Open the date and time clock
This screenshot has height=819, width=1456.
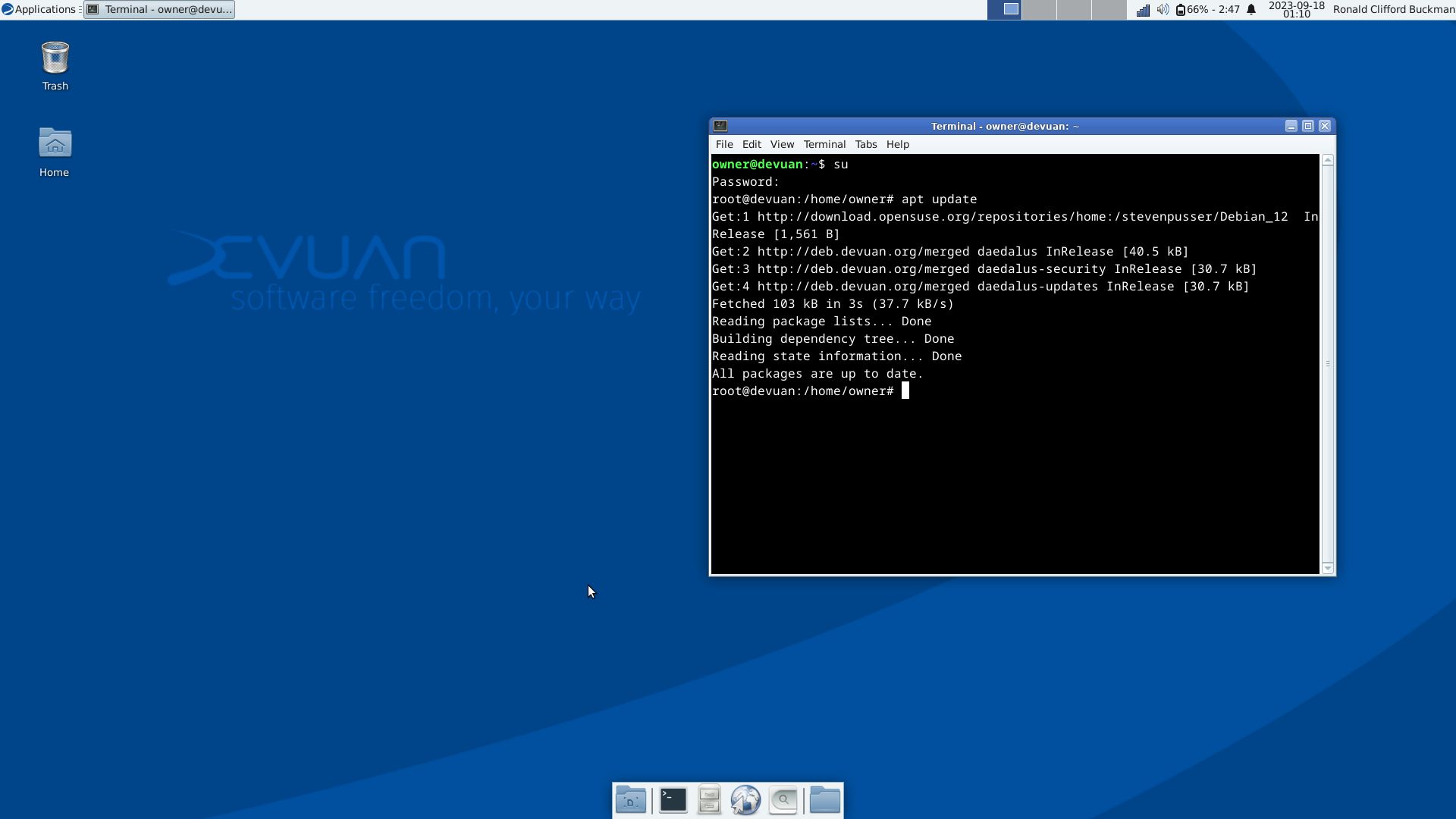(x=1296, y=9)
